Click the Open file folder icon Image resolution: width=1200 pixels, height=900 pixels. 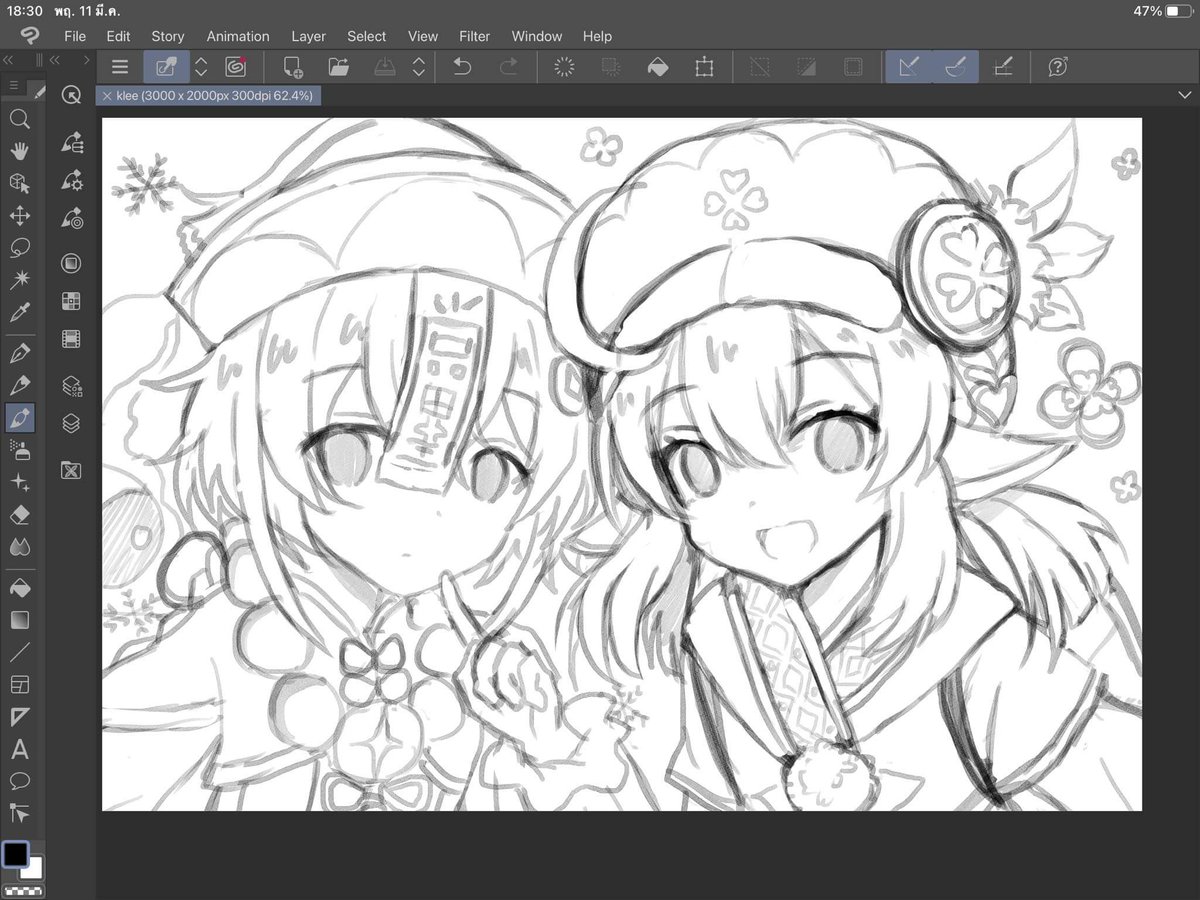pyautogui.click(x=338, y=67)
